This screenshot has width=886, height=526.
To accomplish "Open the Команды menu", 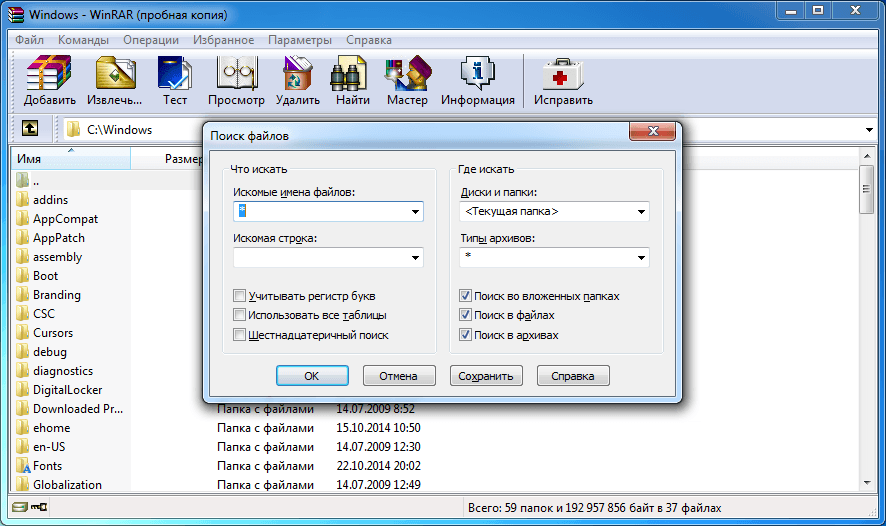I will click(x=83, y=40).
